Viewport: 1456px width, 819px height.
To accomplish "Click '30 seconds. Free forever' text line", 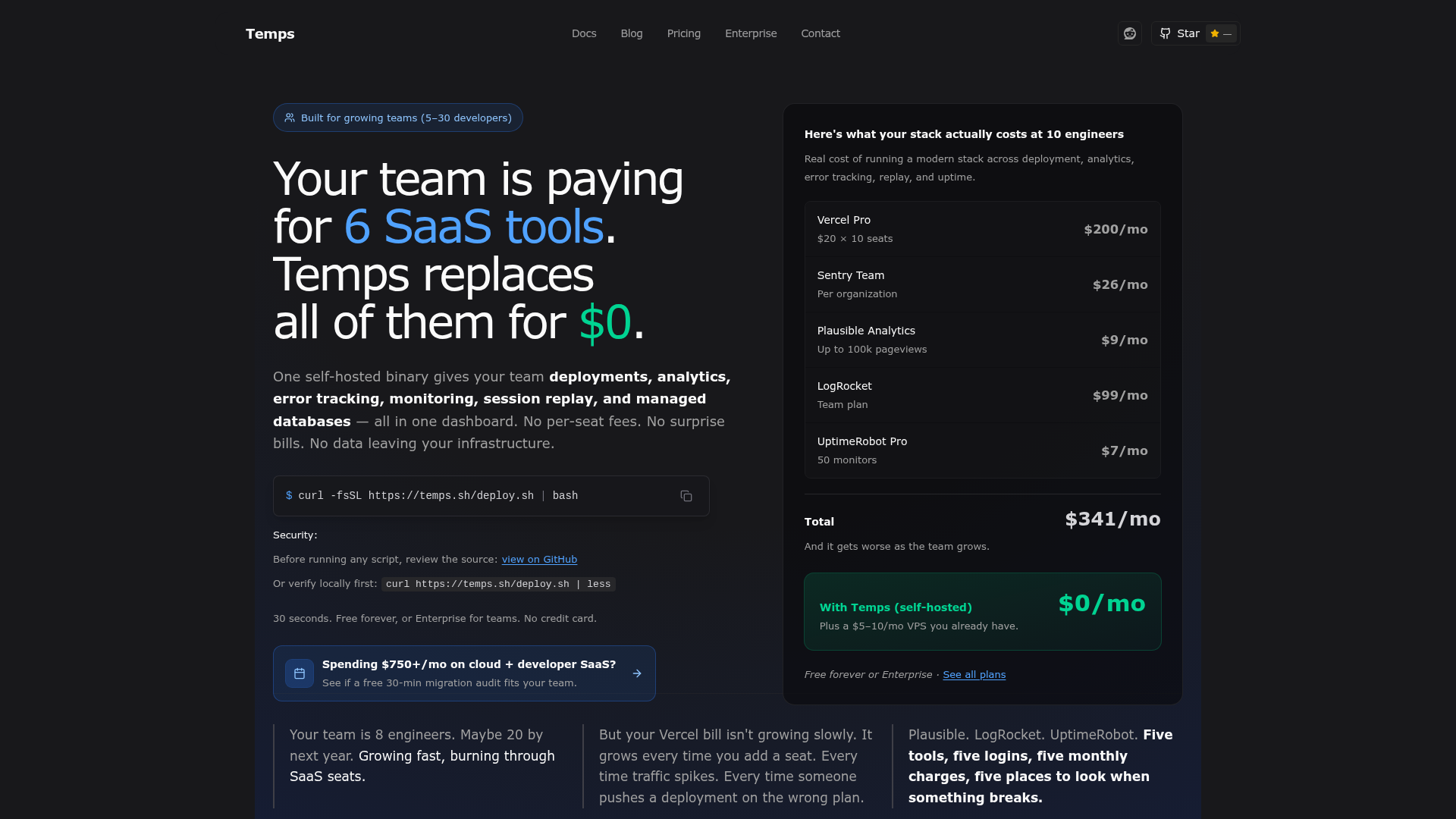I will point(435,619).
